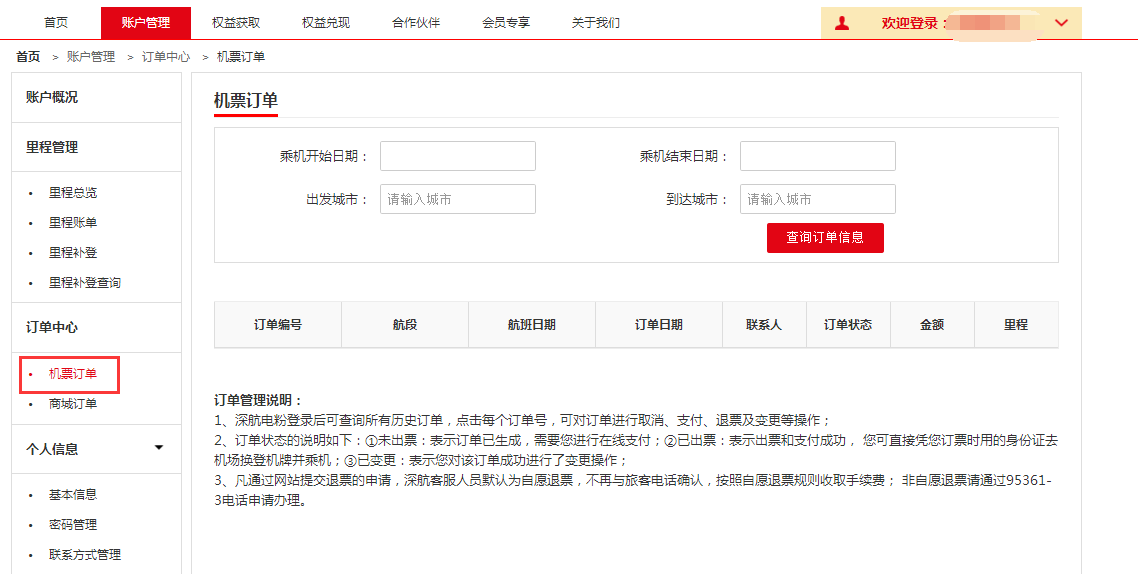
Task: Click 订单中心 in the breadcrumb
Action: (166, 57)
